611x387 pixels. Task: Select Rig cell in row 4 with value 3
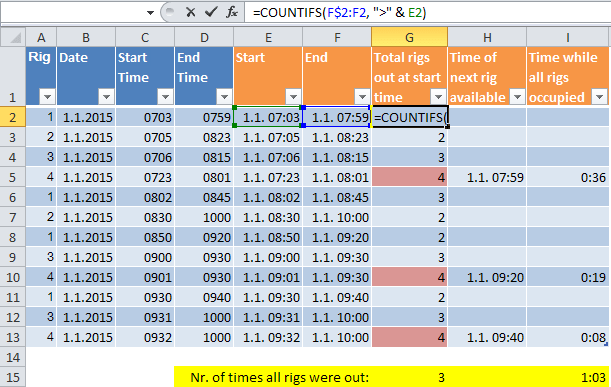click(41, 157)
